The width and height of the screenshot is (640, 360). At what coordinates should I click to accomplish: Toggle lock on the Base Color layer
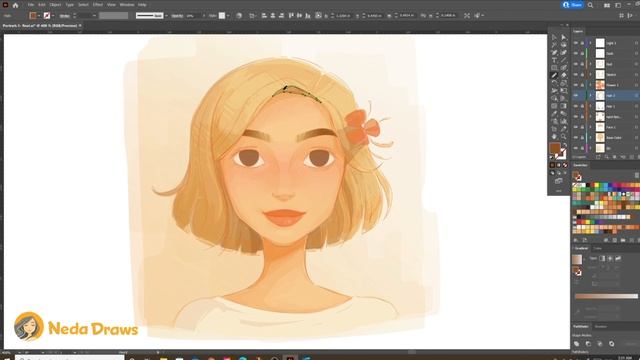[x=582, y=138]
